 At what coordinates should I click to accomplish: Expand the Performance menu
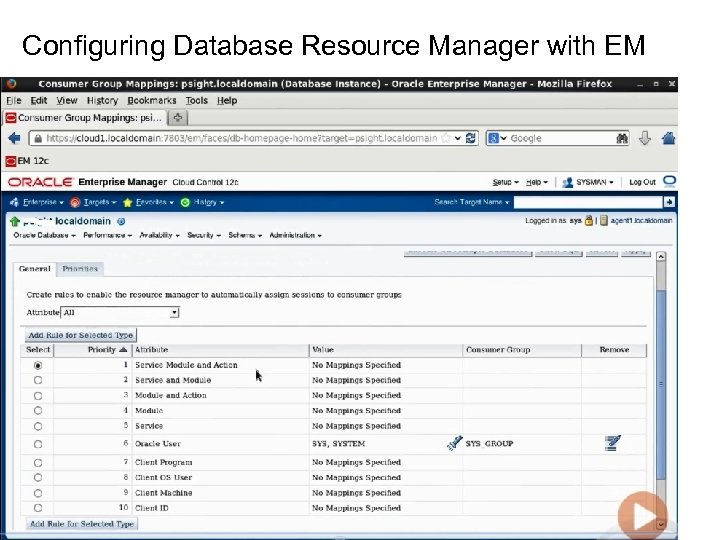107,235
